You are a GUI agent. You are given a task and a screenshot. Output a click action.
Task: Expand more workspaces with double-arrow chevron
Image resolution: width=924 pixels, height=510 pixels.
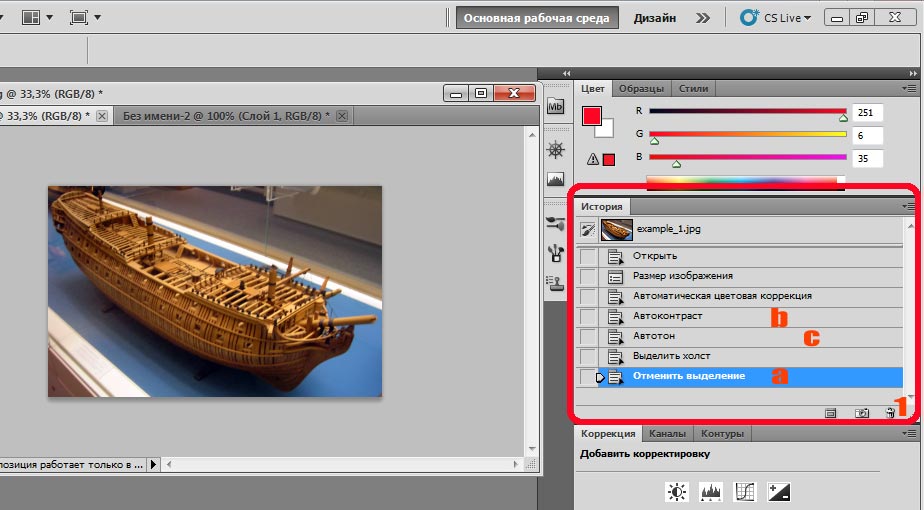(x=704, y=17)
